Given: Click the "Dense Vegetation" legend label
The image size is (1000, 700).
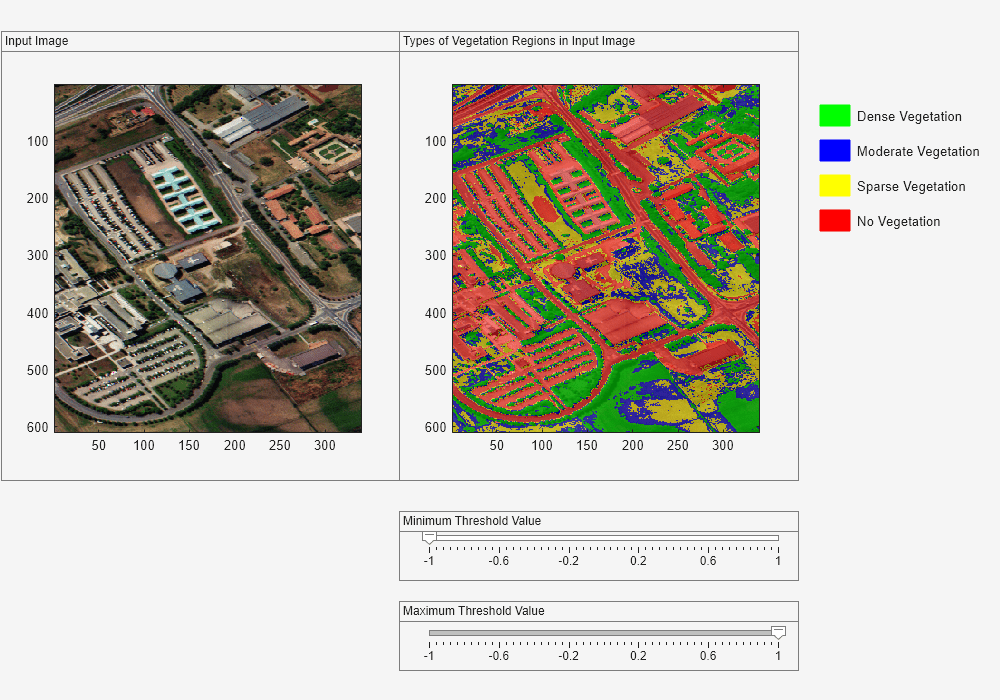Looking at the screenshot, I should click(910, 116).
